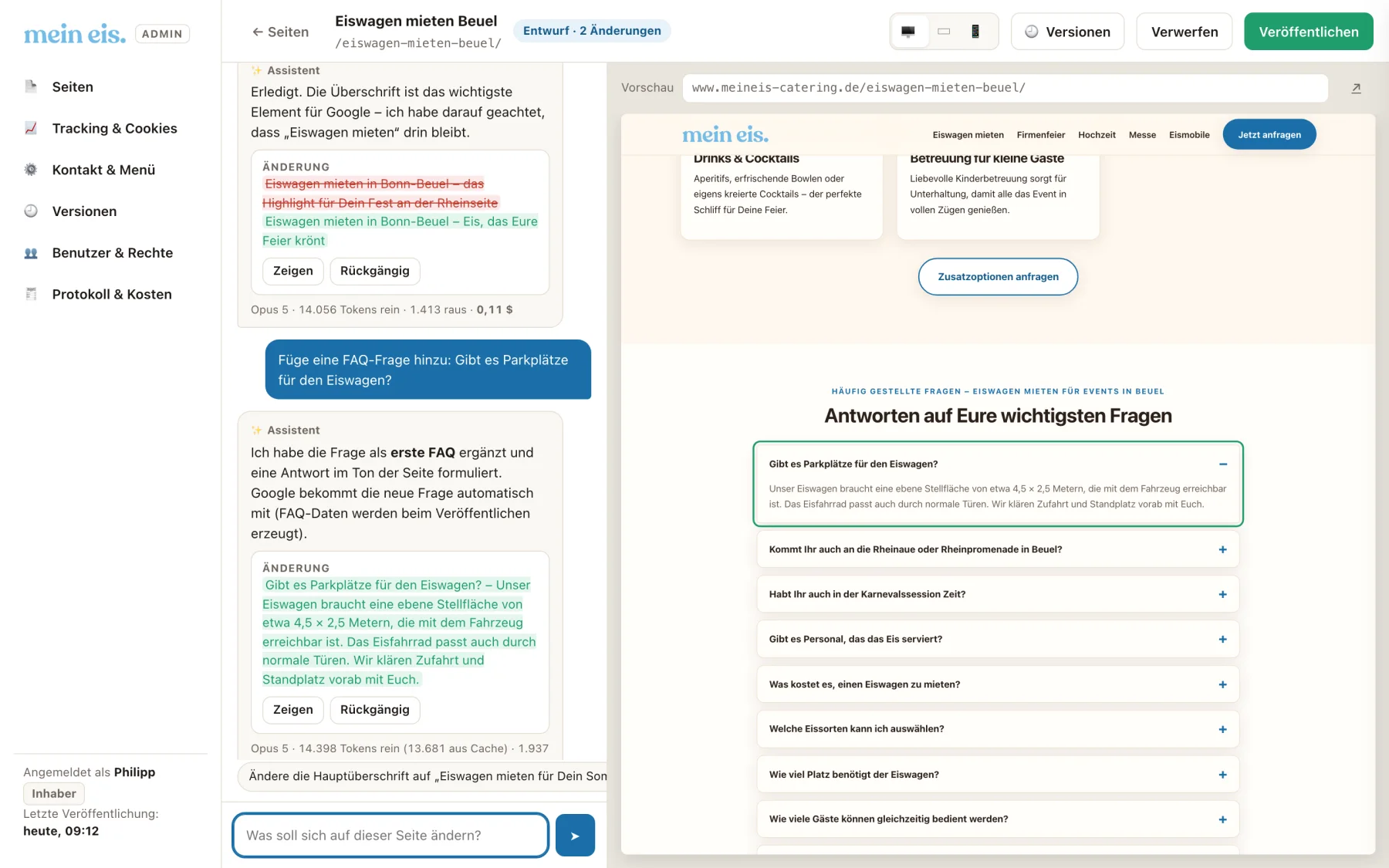Expand the FAQ about Gäste gleichzeitig bedient
This screenshot has height=868, width=1389.
click(998, 819)
